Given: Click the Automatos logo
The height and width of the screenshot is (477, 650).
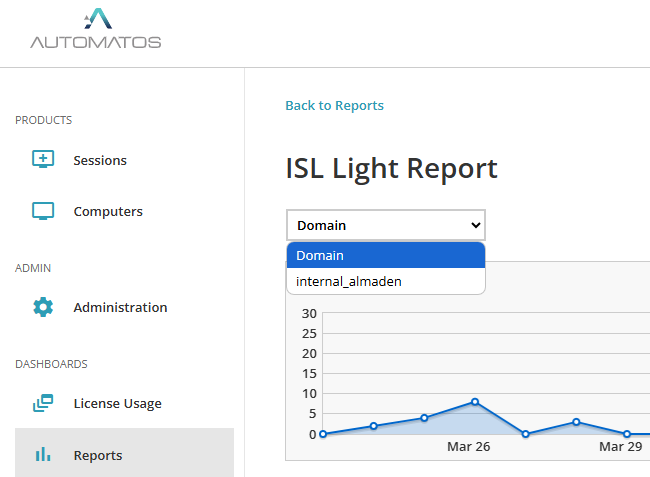Looking at the screenshot, I should (96, 29).
